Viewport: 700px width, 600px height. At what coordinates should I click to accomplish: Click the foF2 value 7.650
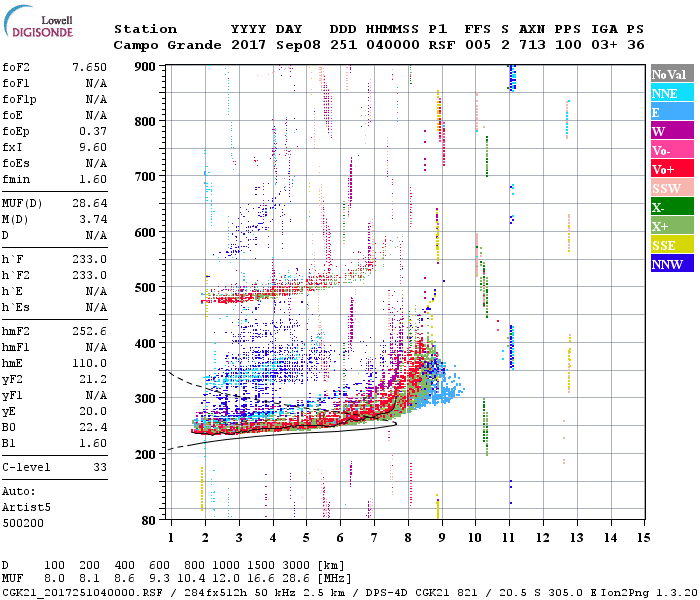click(89, 67)
